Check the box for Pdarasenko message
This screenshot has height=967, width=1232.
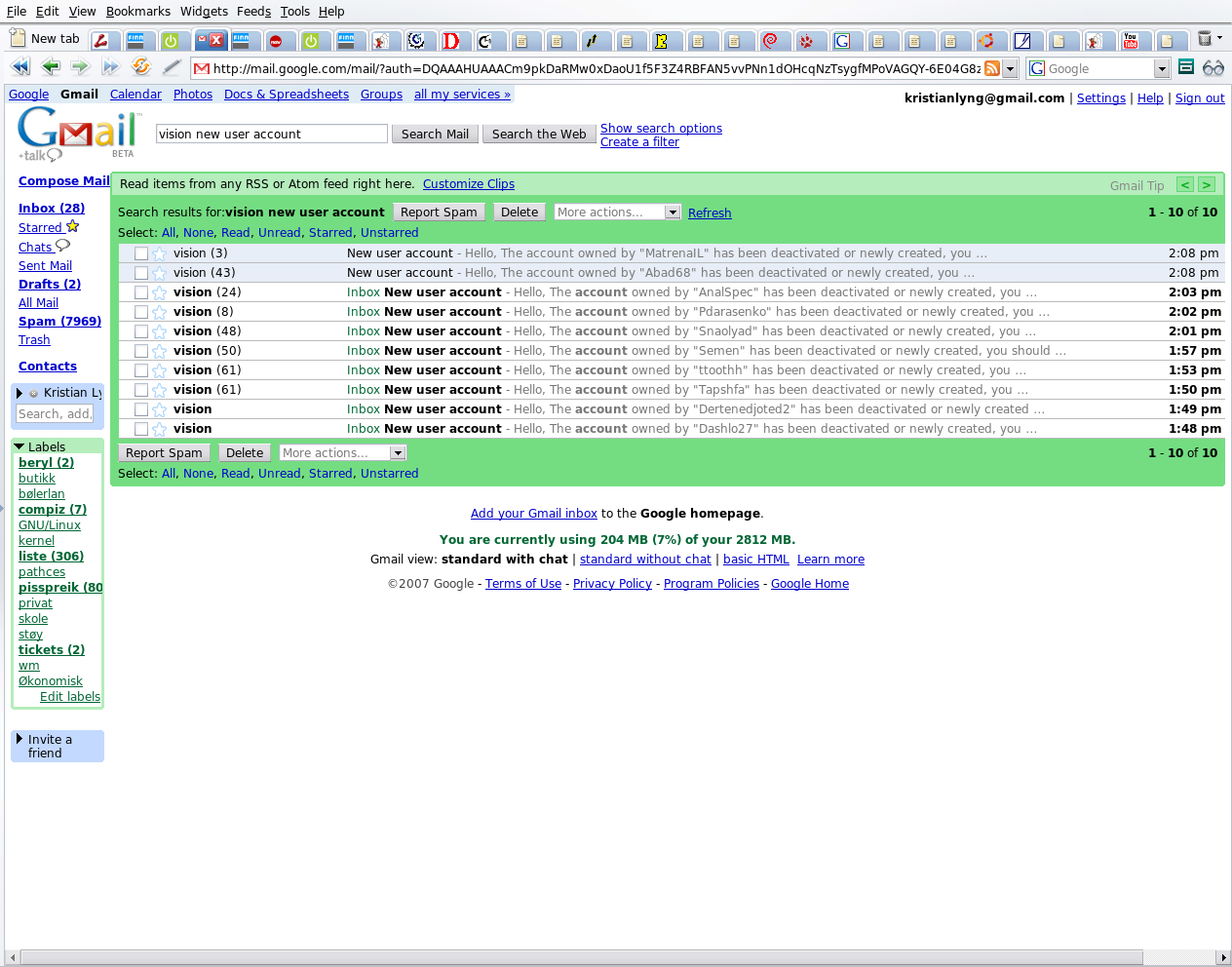[141, 312]
